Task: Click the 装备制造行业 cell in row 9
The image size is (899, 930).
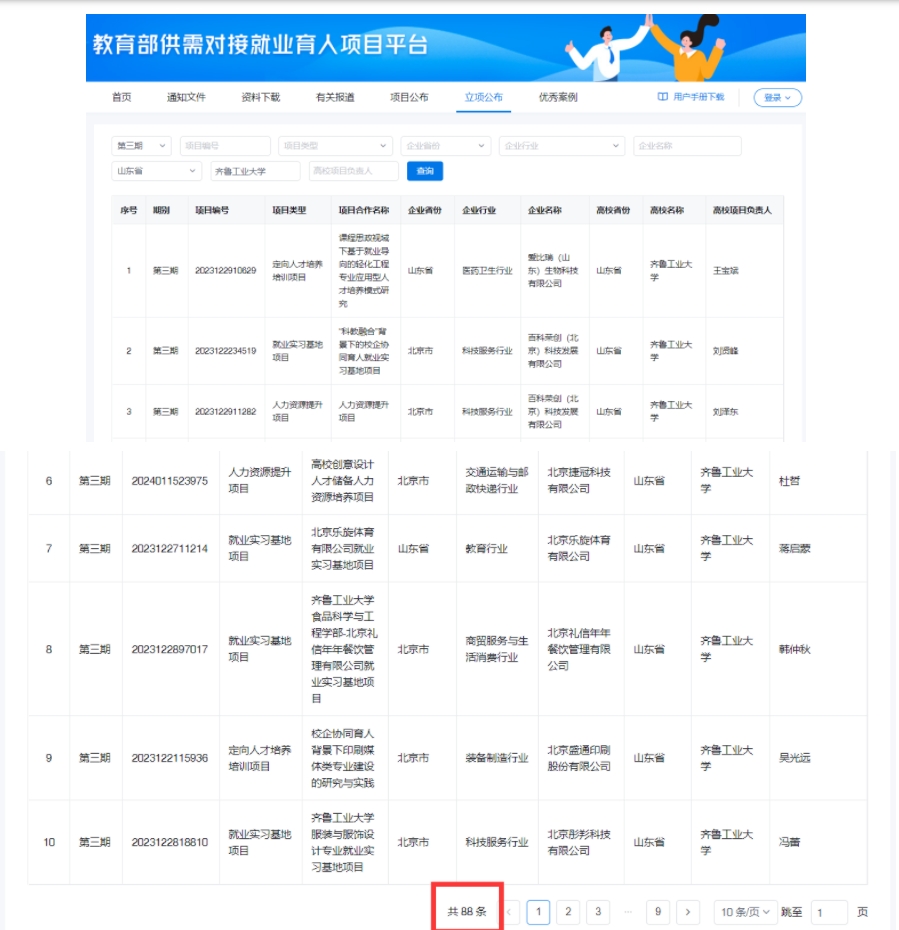Action: (497, 758)
